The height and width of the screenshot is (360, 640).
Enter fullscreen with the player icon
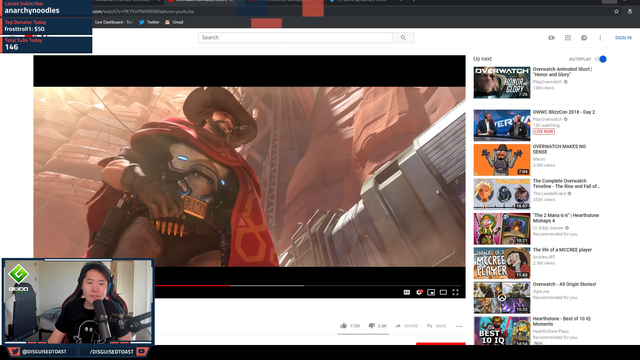tap(456, 292)
